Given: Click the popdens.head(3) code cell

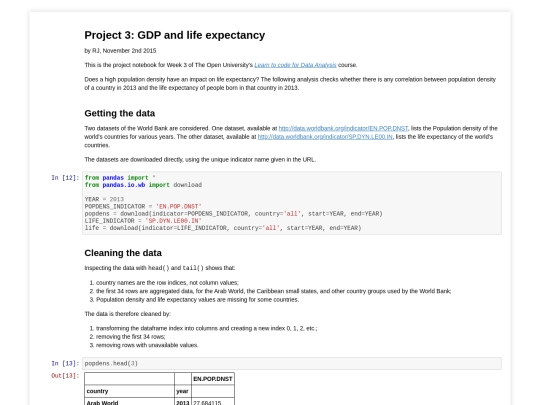Looking at the screenshot, I should pyautogui.click(x=292, y=363).
